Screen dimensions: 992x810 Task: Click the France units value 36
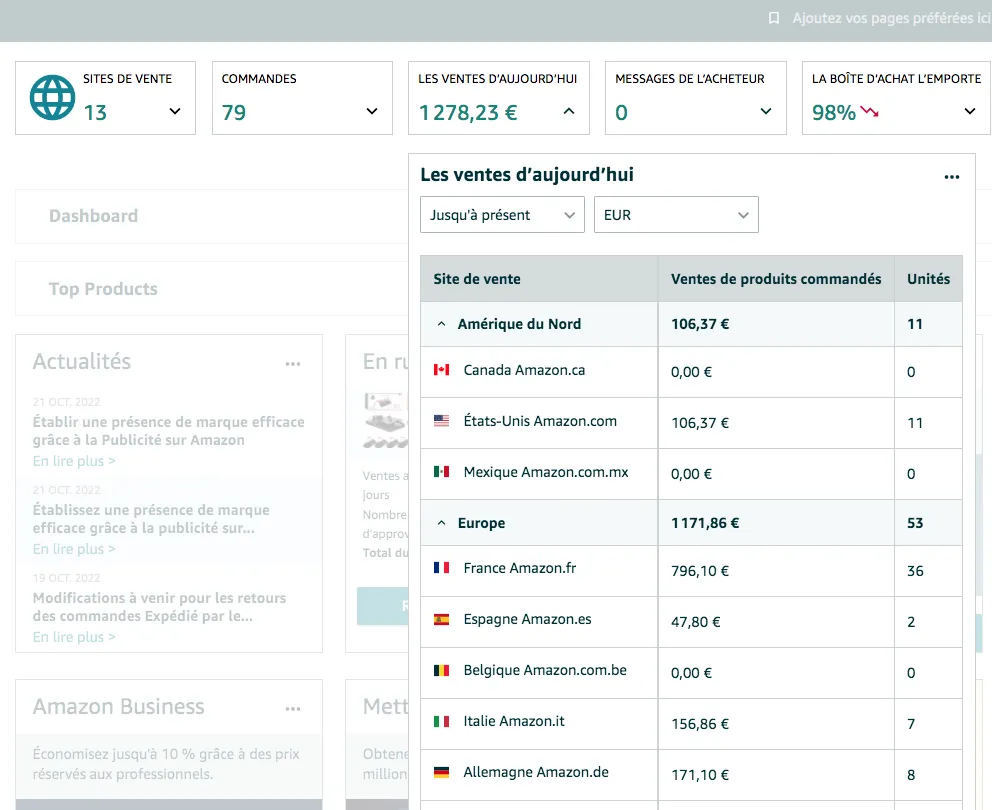pos(915,571)
